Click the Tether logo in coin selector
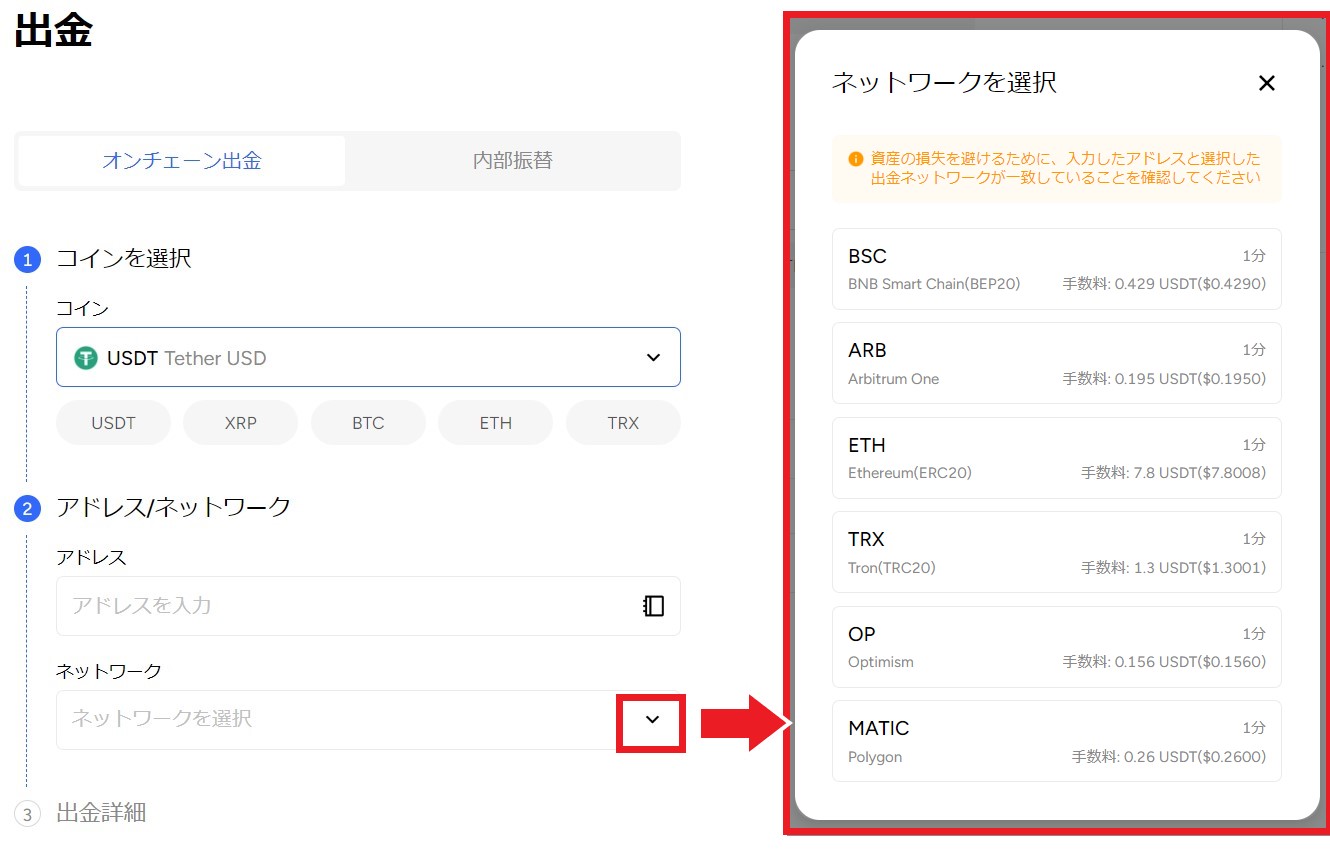This screenshot has width=1330, height=854. 86,358
